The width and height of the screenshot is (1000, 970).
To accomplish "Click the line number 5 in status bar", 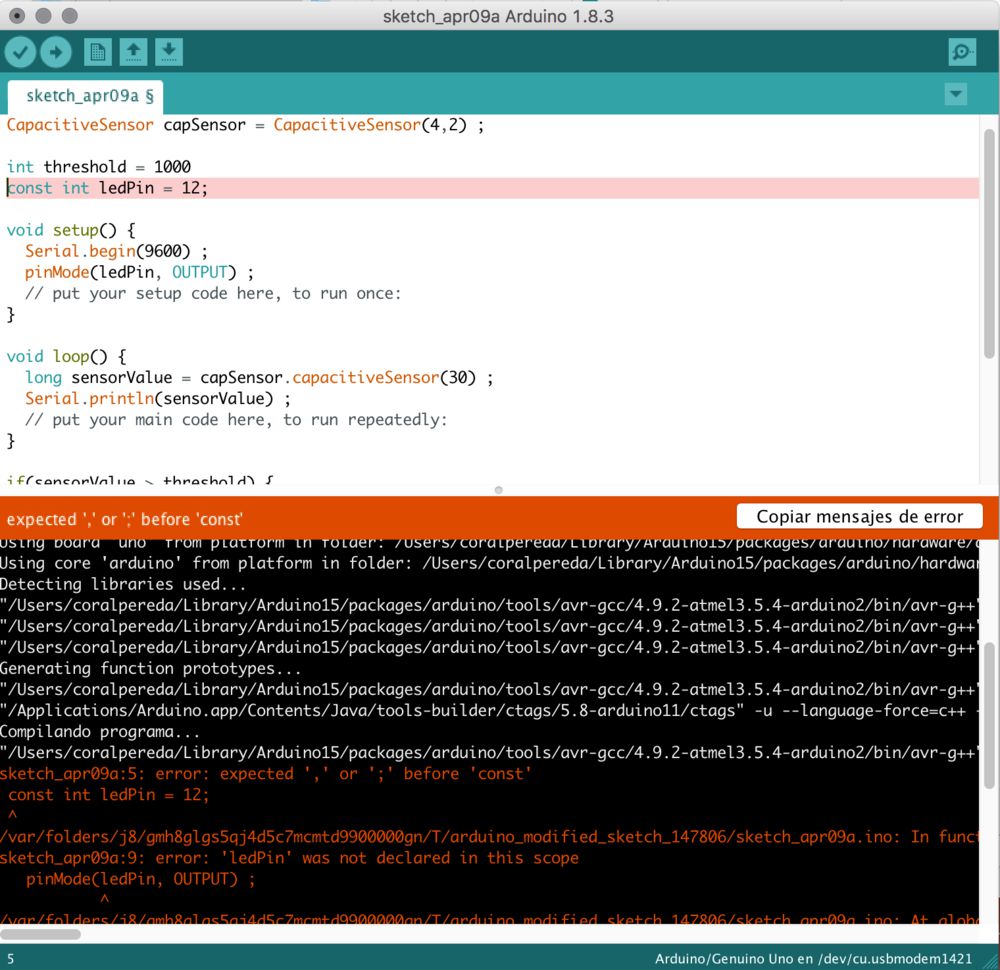I will [x=10, y=959].
